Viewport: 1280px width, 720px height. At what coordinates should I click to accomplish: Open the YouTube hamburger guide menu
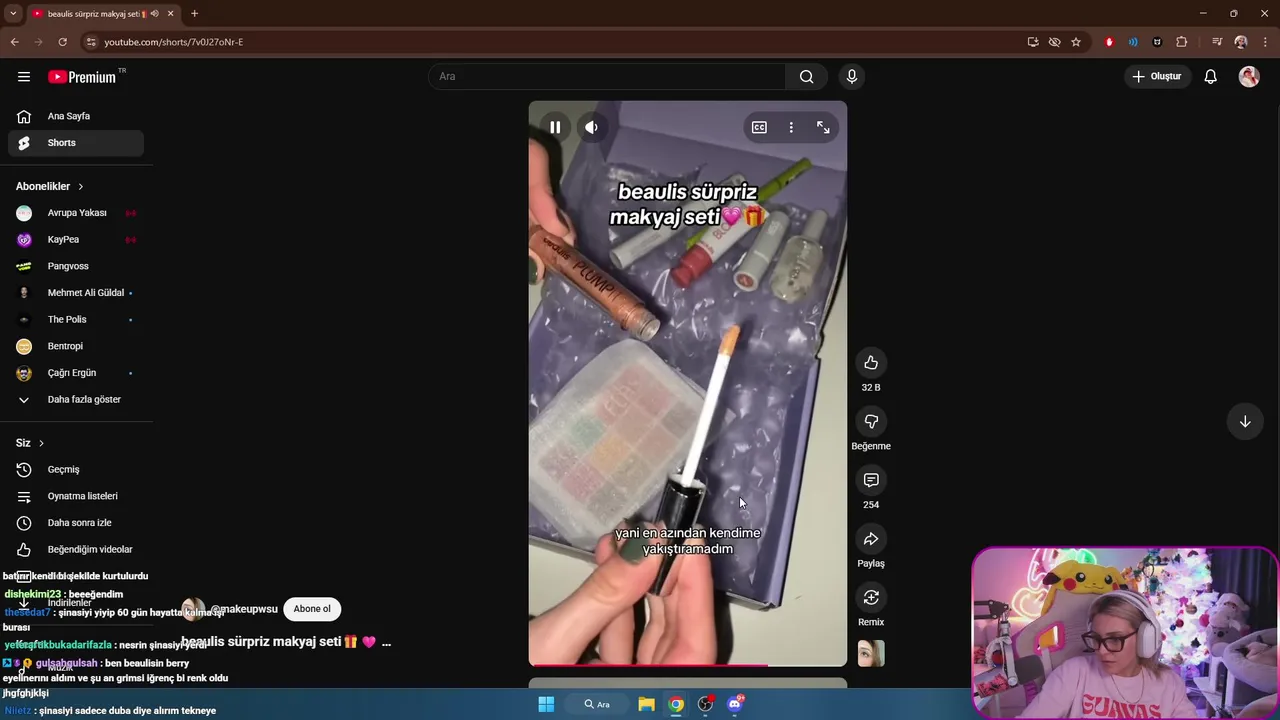(24, 77)
